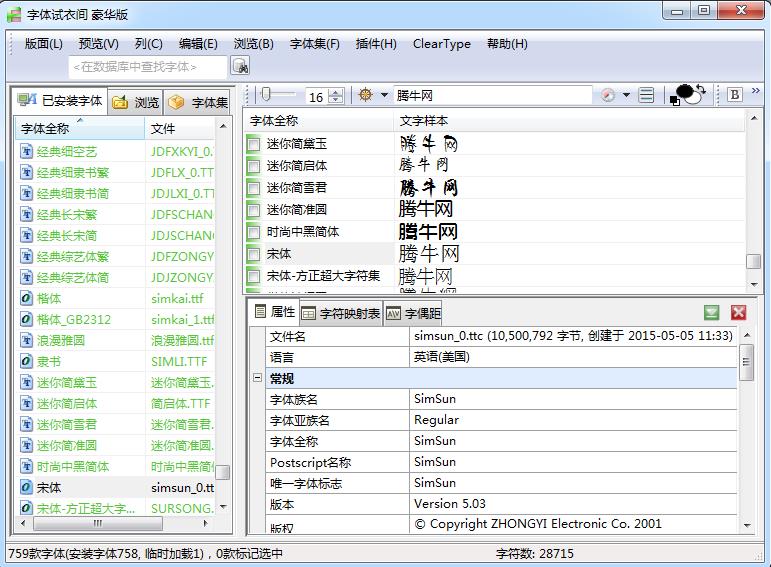Swap foreground and background sample colors
The width and height of the screenshot is (771, 567).
[699, 91]
